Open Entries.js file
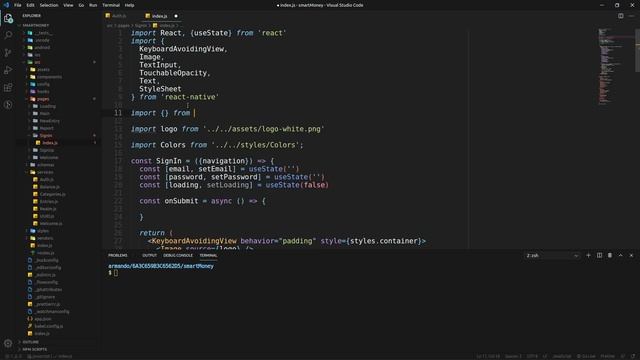Screen dimensions: 640x360 click(x=49, y=202)
